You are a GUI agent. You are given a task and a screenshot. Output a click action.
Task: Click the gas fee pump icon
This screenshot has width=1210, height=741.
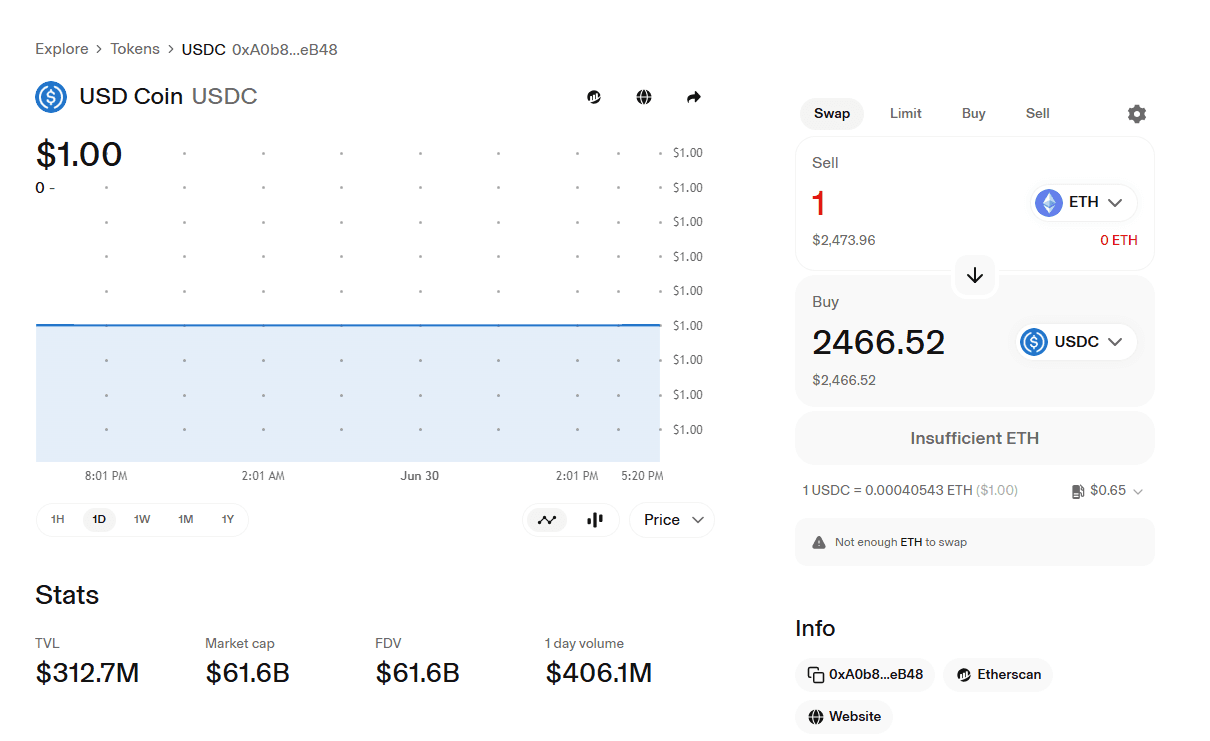[1078, 491]
